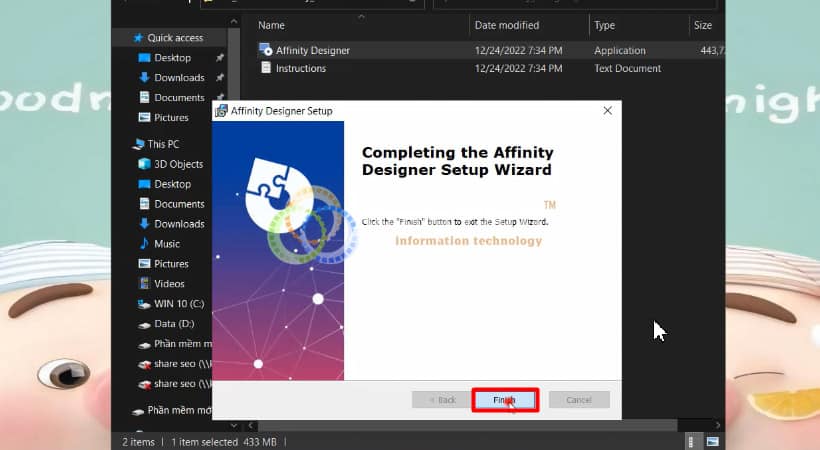Click the Affinity Designer Setup title icon
This screenshot has height=450, width=820.
221,111
